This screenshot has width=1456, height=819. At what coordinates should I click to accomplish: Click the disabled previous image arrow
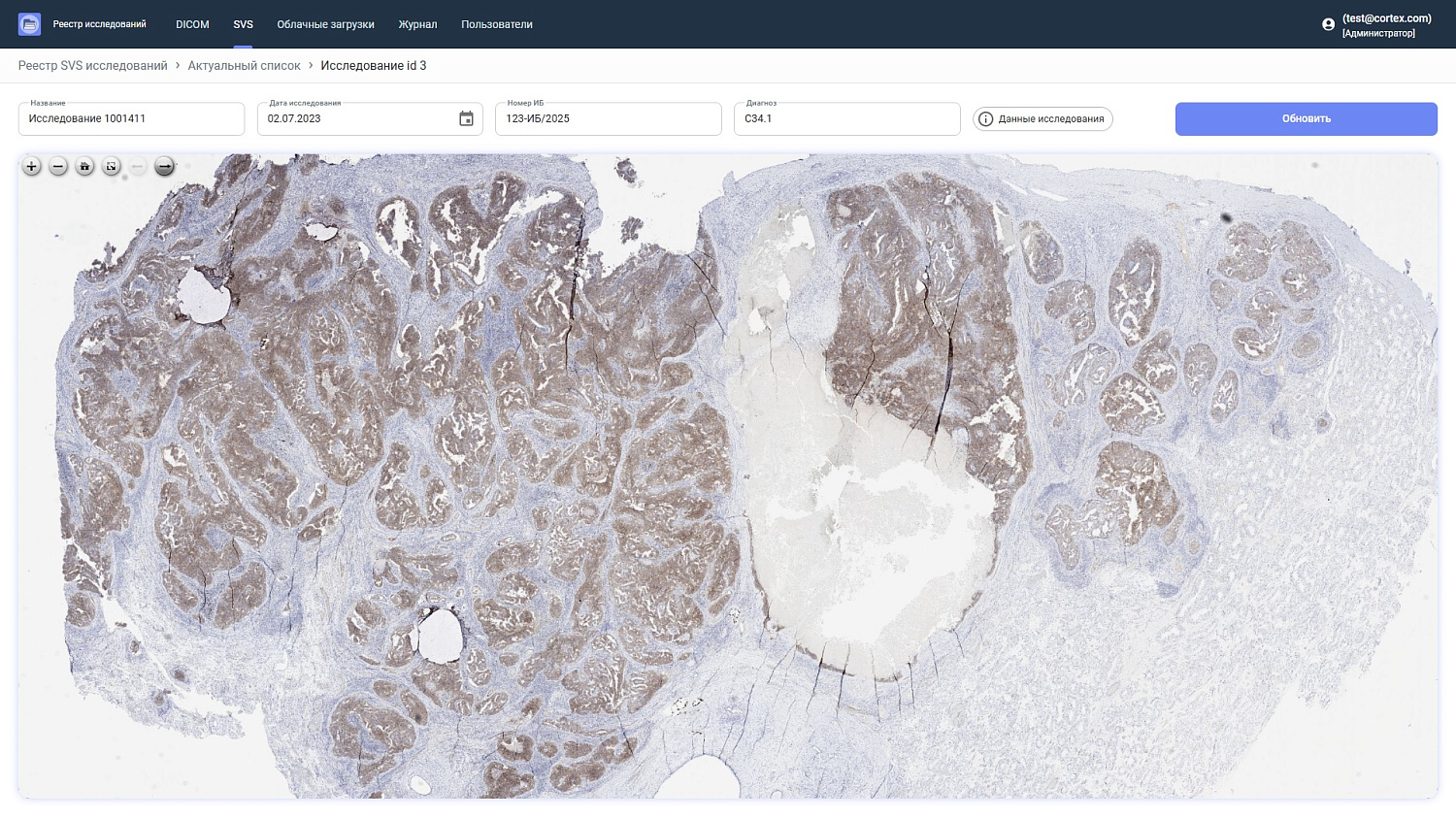(x=138, y=167)
